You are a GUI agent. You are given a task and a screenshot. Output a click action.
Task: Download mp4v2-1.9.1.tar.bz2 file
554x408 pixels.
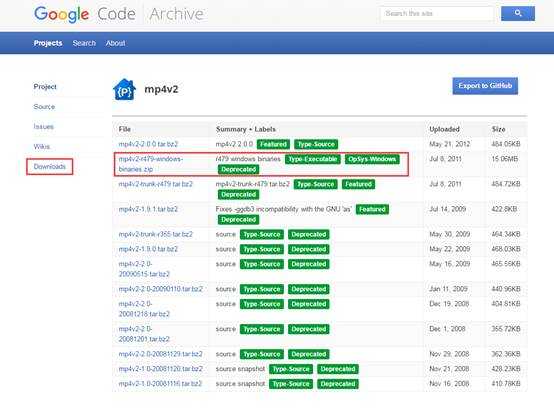pos(148,209)
